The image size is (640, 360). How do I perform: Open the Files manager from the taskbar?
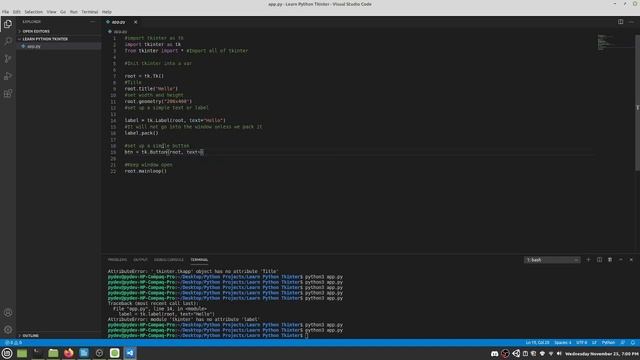click(x=53, y=353)
